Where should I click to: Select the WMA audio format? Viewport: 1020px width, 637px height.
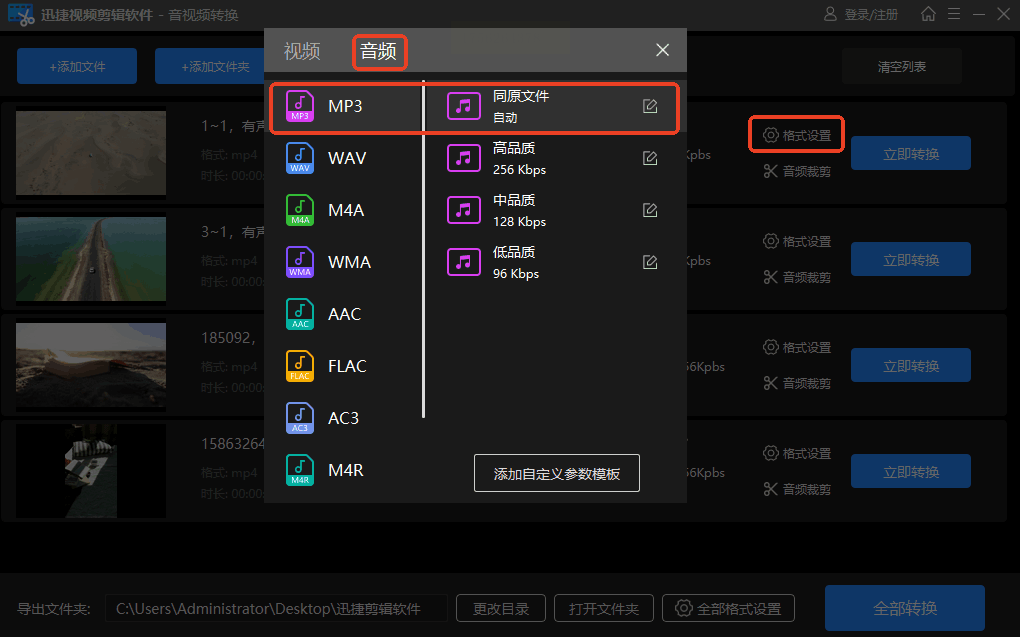pos(345,262)
